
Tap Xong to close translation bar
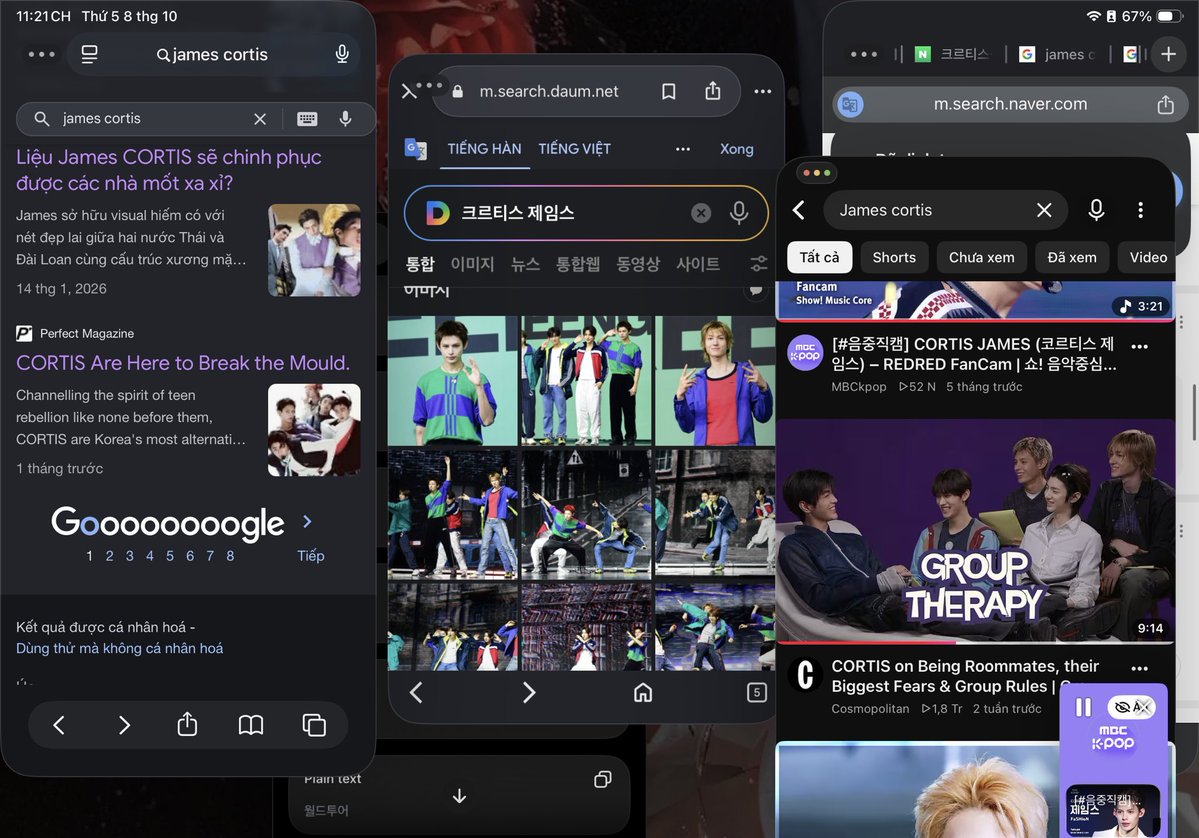tap(736, 149)
